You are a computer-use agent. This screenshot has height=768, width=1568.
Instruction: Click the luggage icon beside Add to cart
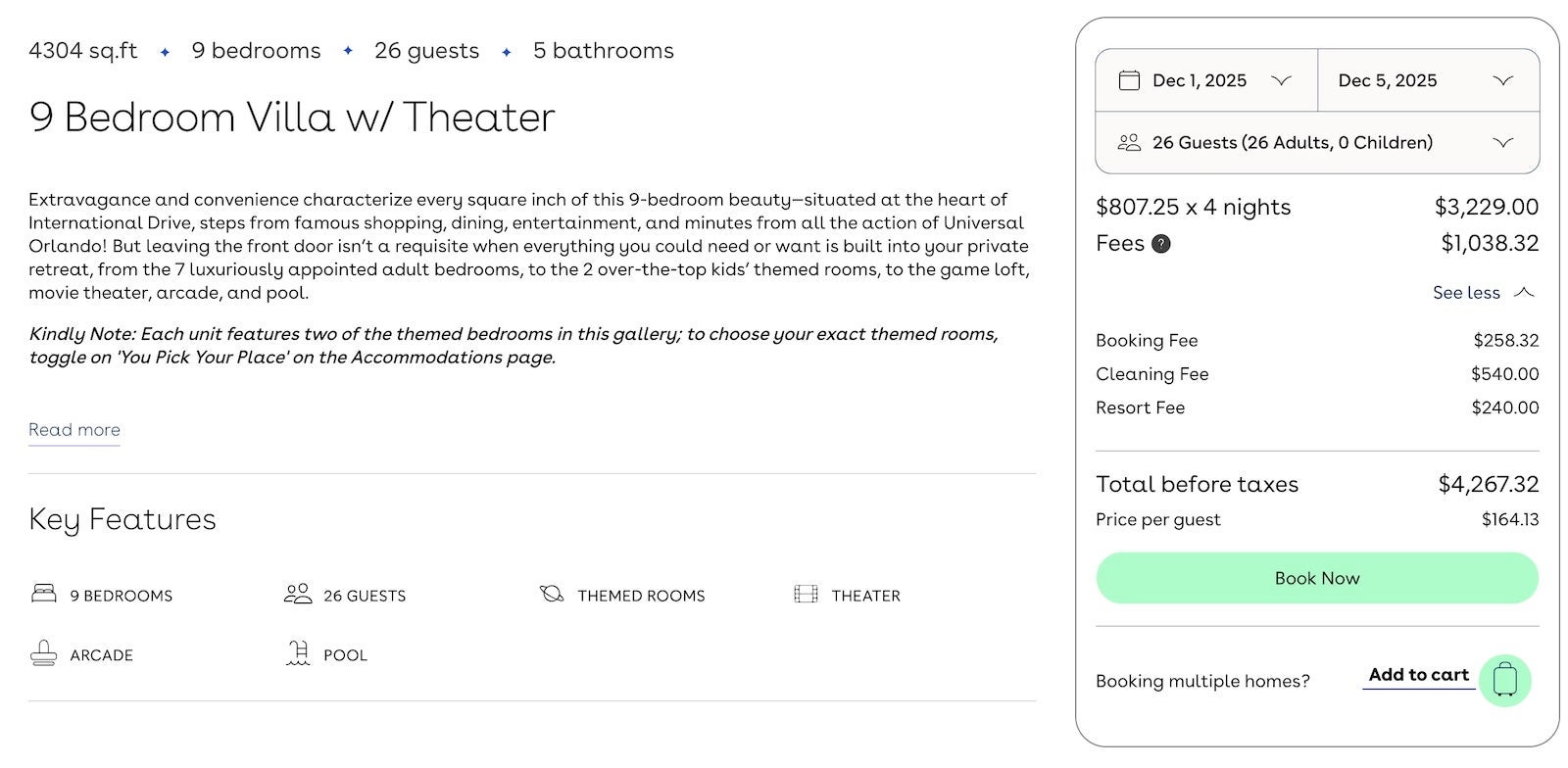point(1505,680)
